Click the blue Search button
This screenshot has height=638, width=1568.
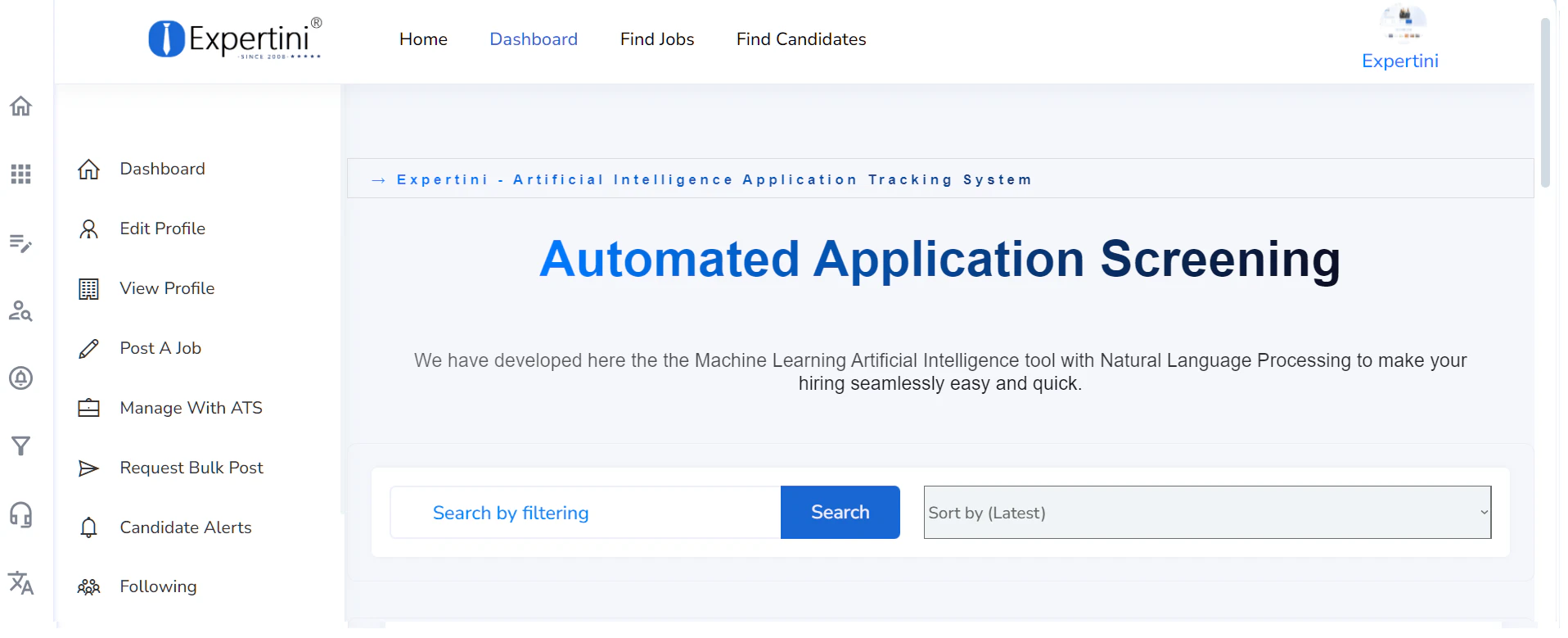pos(840,513)
